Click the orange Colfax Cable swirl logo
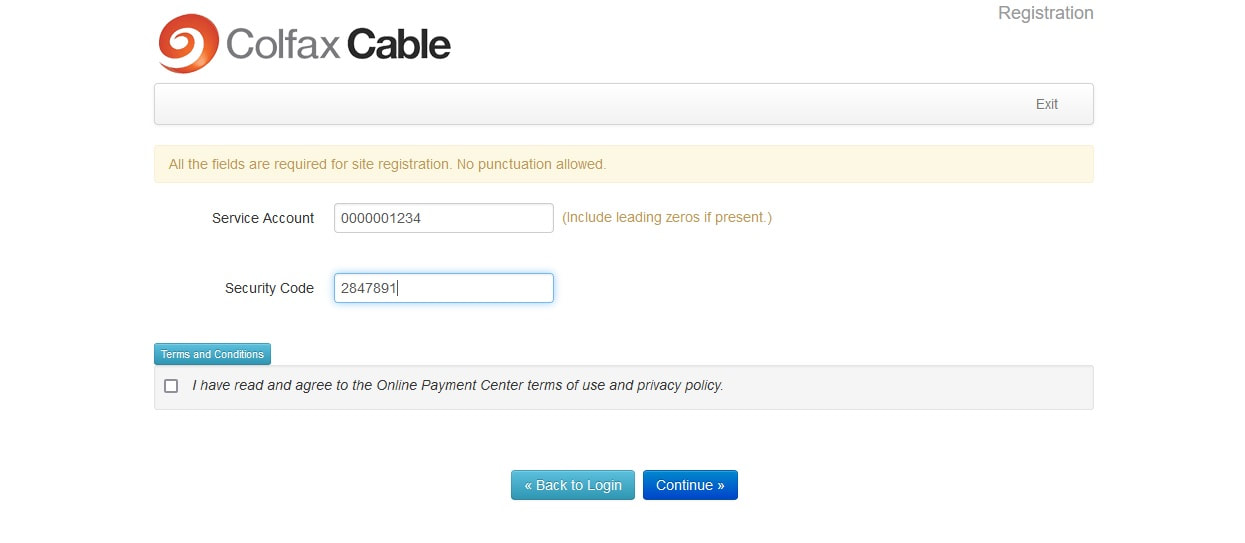This screenshot has height=543, width=1245. pos(188,44)
